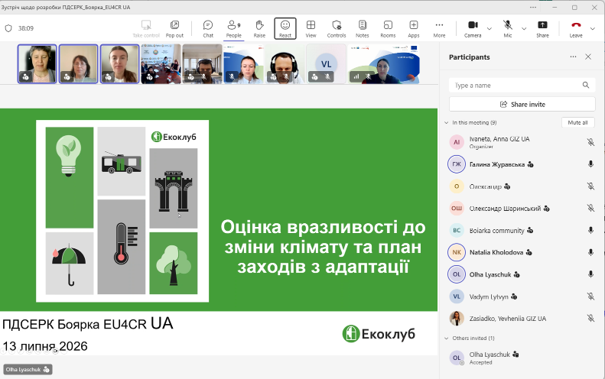The height and width of the screenshot is (379, 605).
Task: Click the Mute all button
Action: point(578,123)
